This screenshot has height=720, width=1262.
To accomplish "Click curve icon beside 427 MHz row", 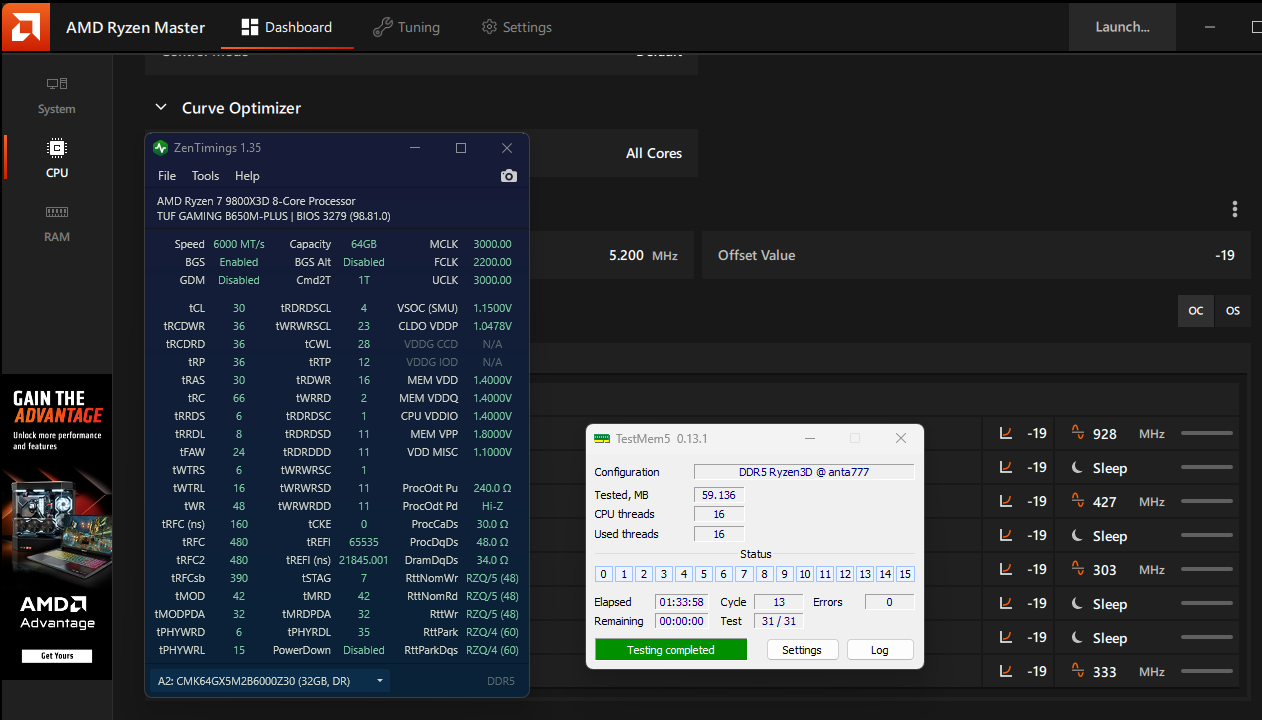I will (1006, 501).
